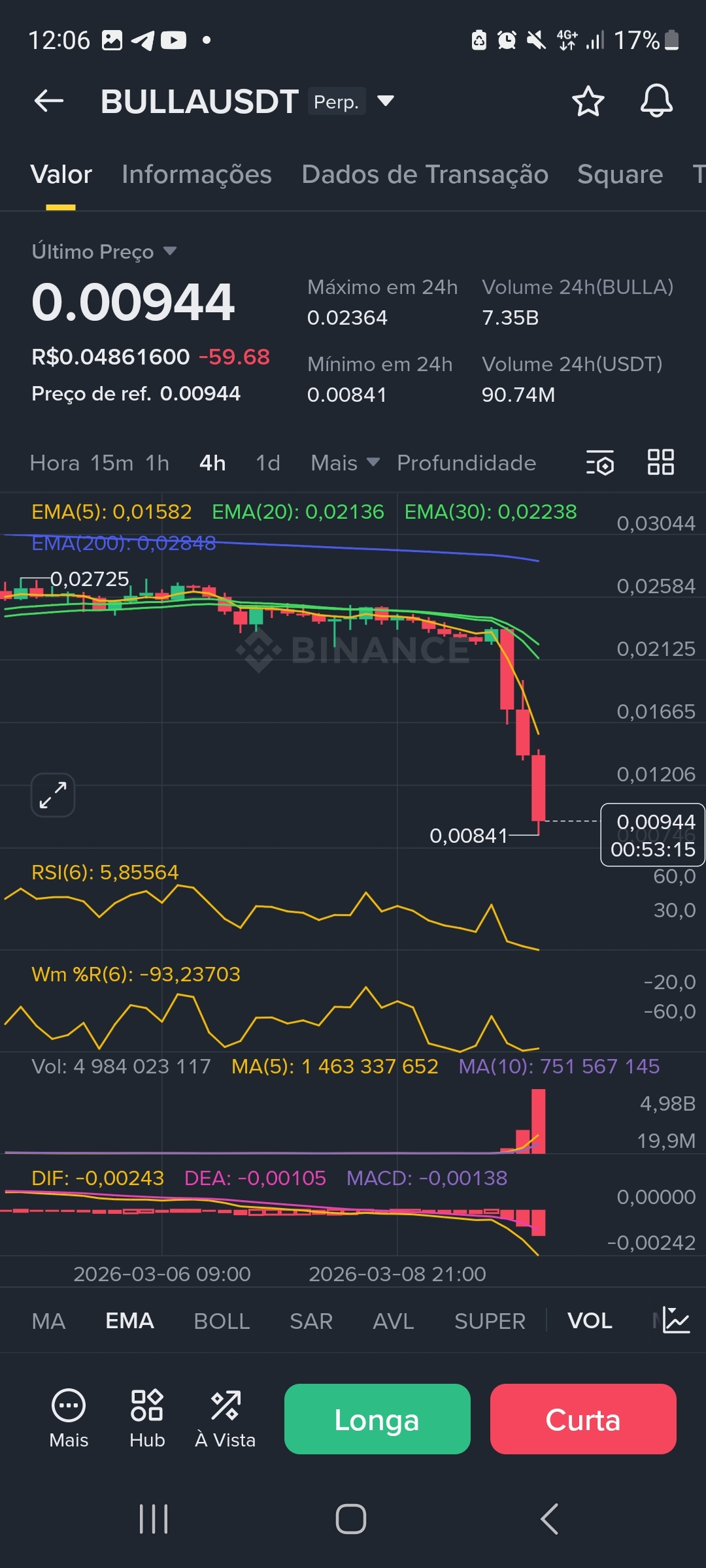Toggle the VOL sub-indicator

click(590, 1321)
